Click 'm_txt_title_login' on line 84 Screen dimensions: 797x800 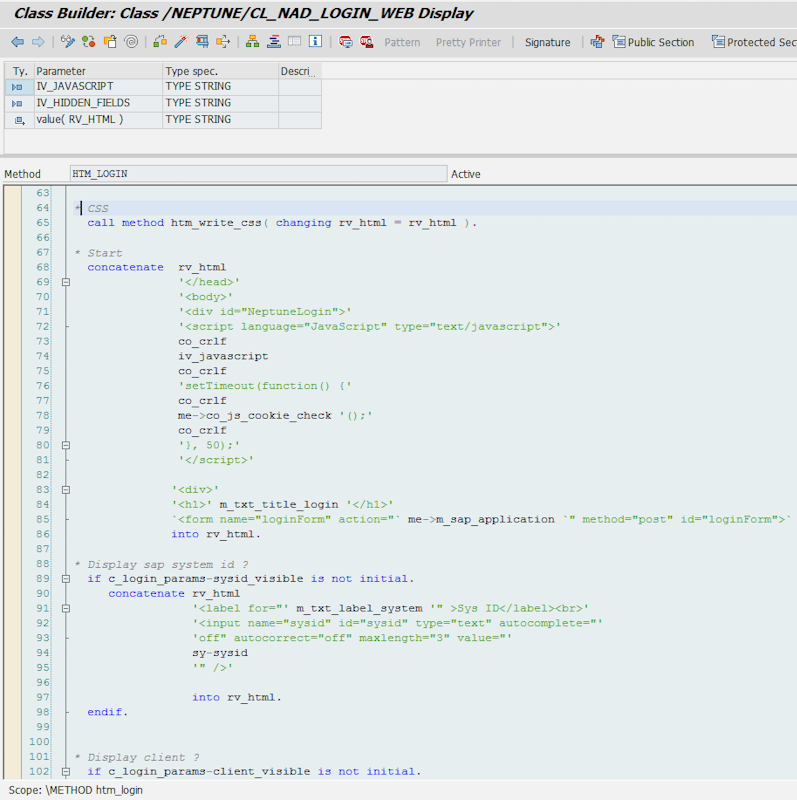click(279, 505)
